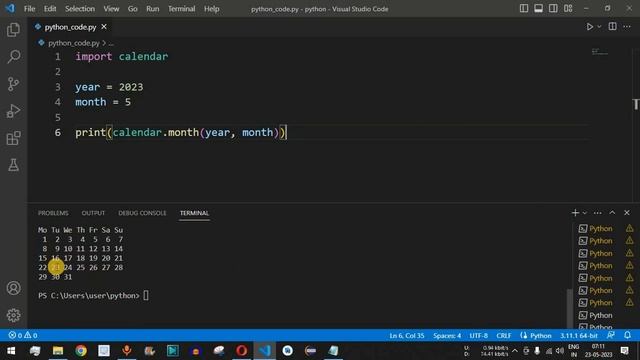Click 3.11.1 64-bit interpreter selector
640x360 pixels.
pos(579,336)
